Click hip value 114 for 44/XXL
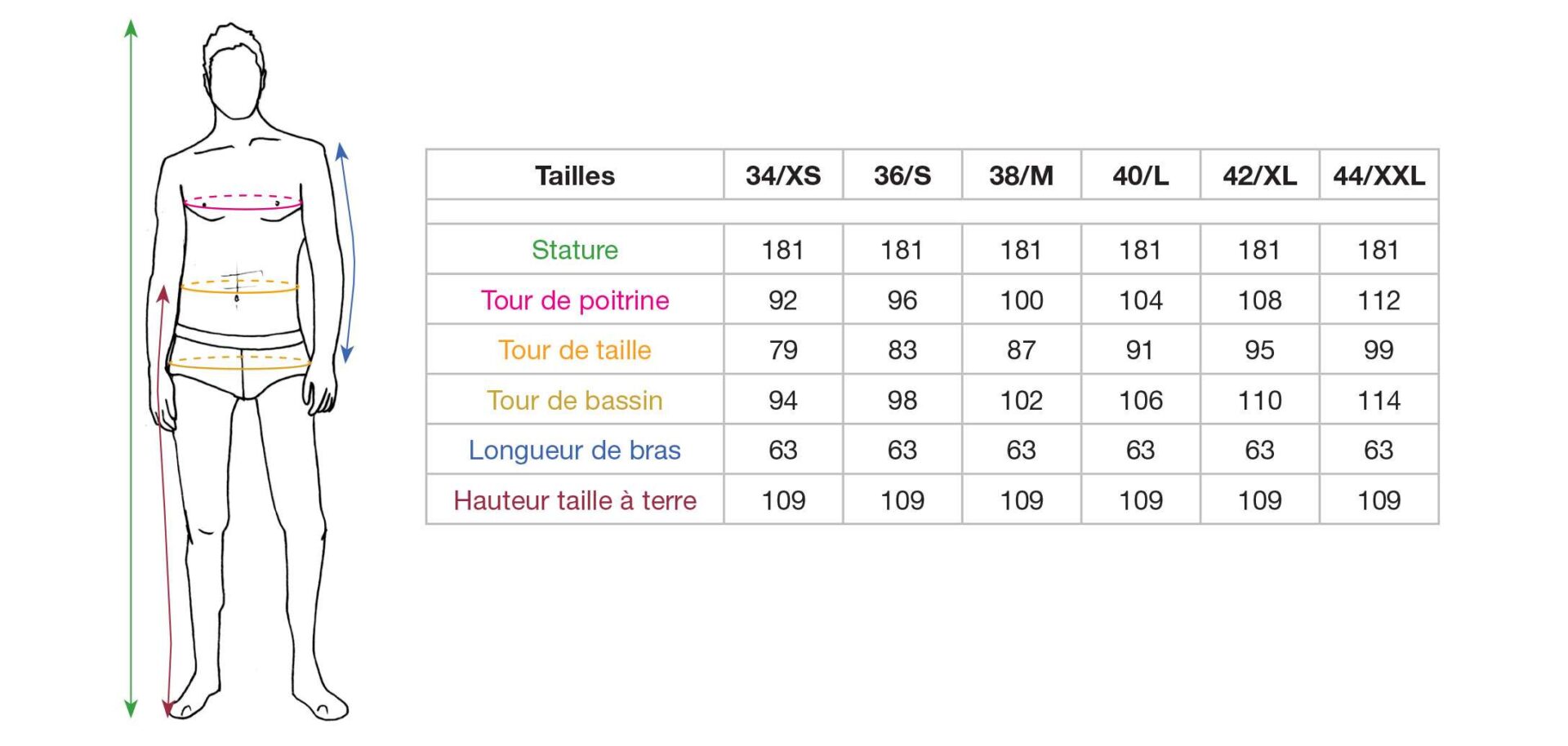 click(1379, 401)
